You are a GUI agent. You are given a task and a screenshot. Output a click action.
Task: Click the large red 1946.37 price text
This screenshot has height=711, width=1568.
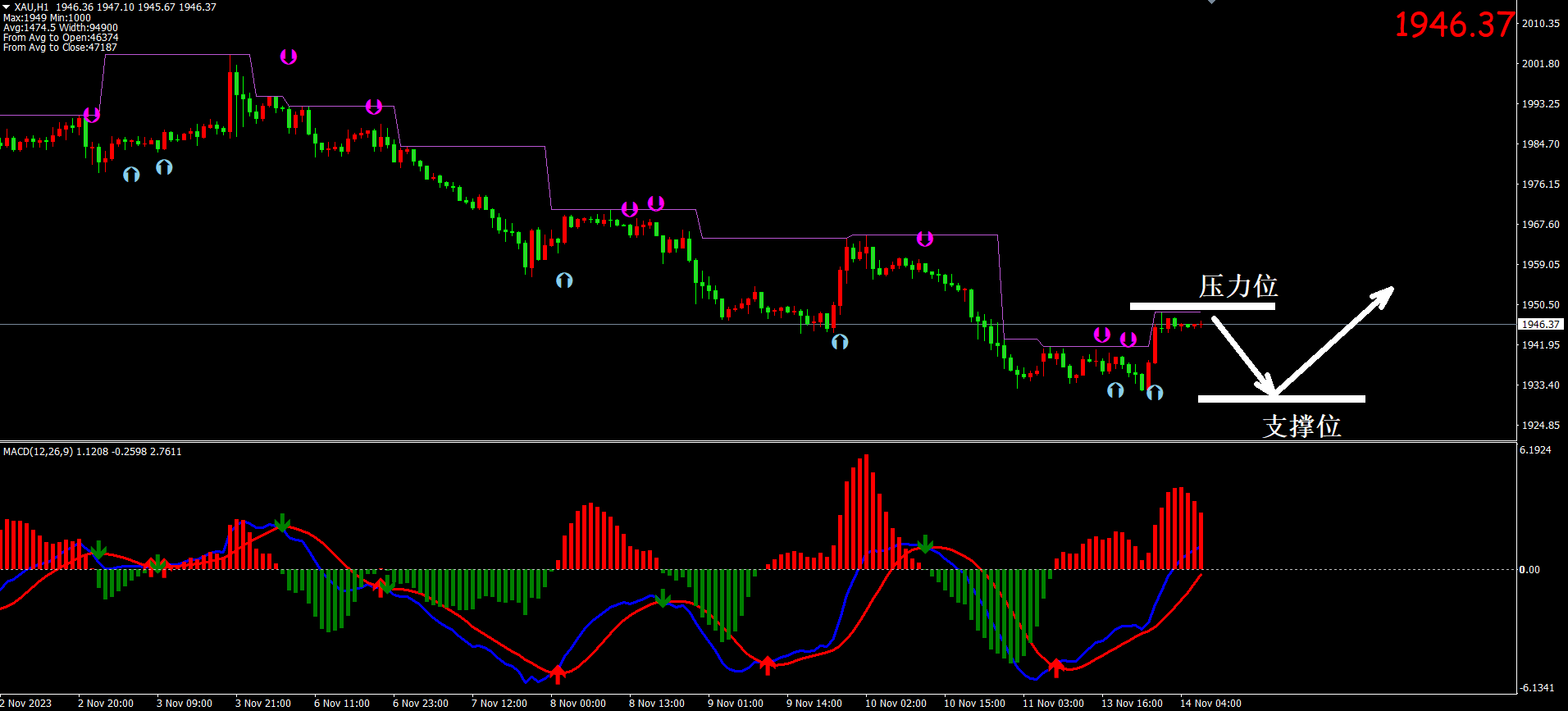tap(1454, 25)
